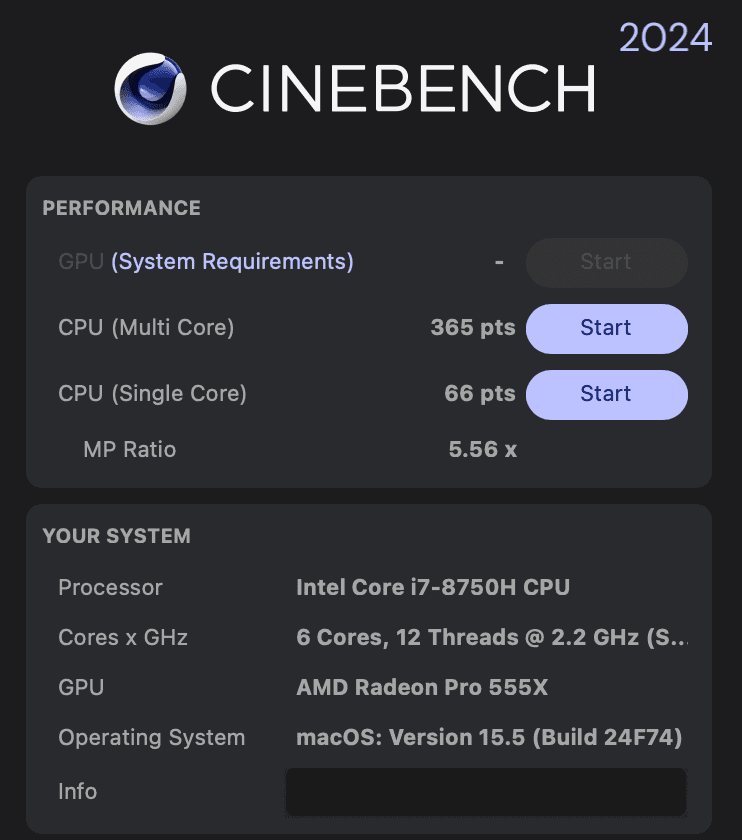Click the 5.56 x MP Ratio value
Image resolution: width=742 pixels, height=840 pixels.
[482, 450]
